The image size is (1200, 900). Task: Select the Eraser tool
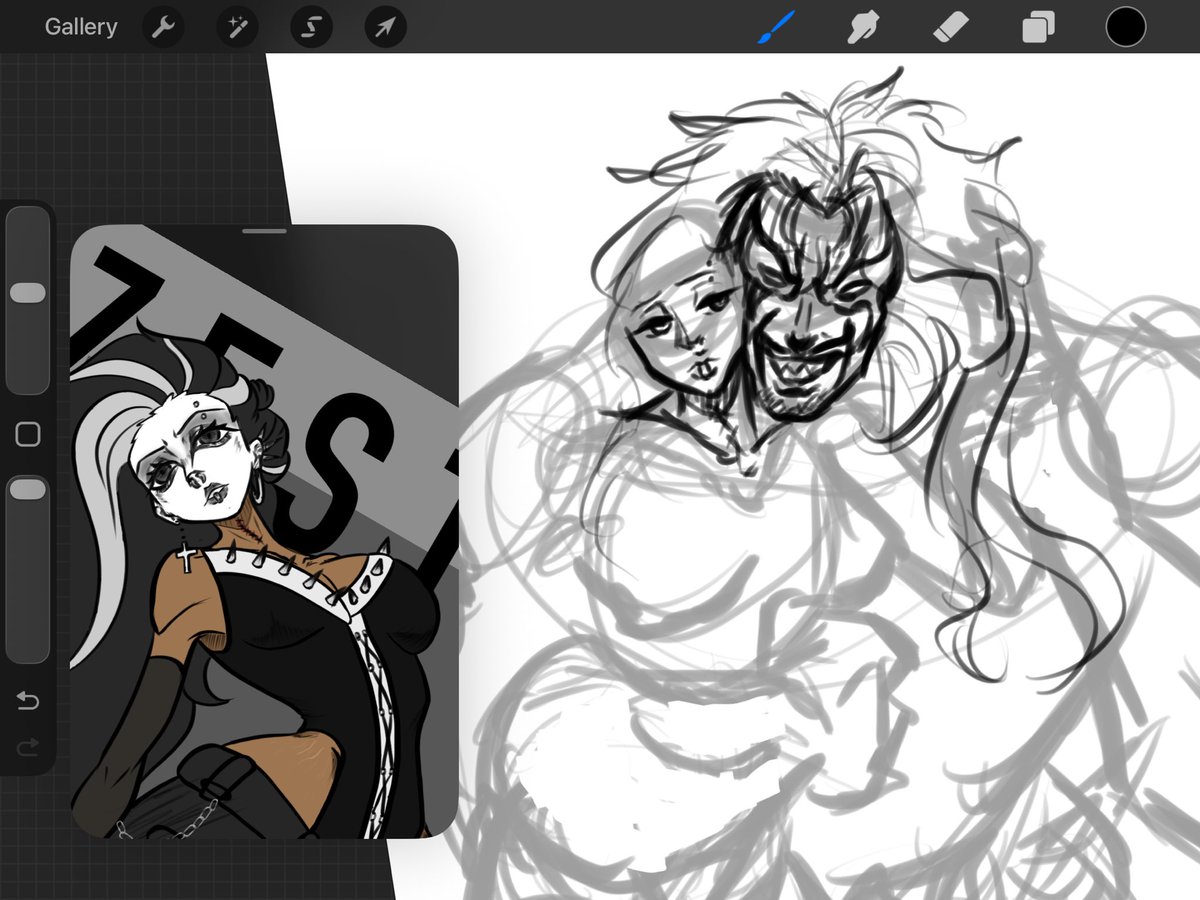[x=950, y=27]
